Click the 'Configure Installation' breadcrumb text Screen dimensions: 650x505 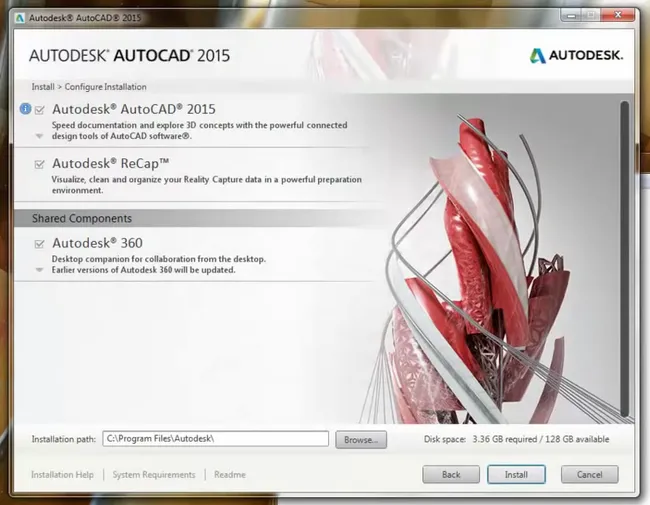(x=105, y=87)
